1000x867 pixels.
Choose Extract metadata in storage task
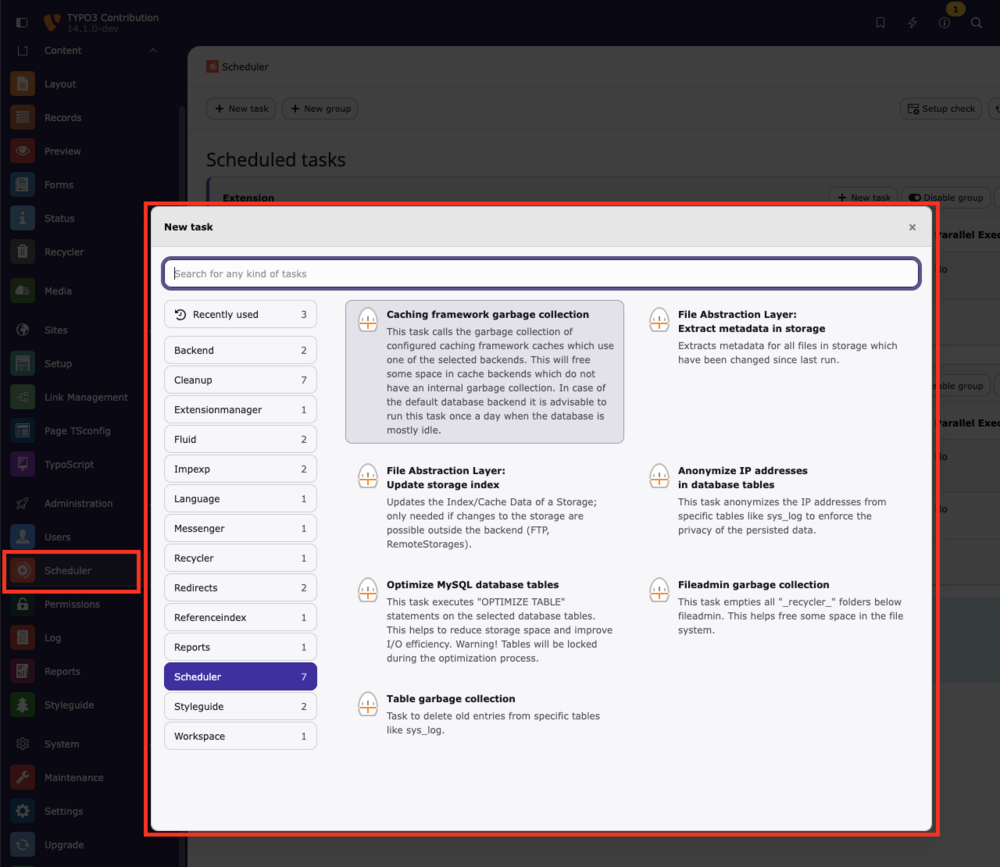pos(776,337)
